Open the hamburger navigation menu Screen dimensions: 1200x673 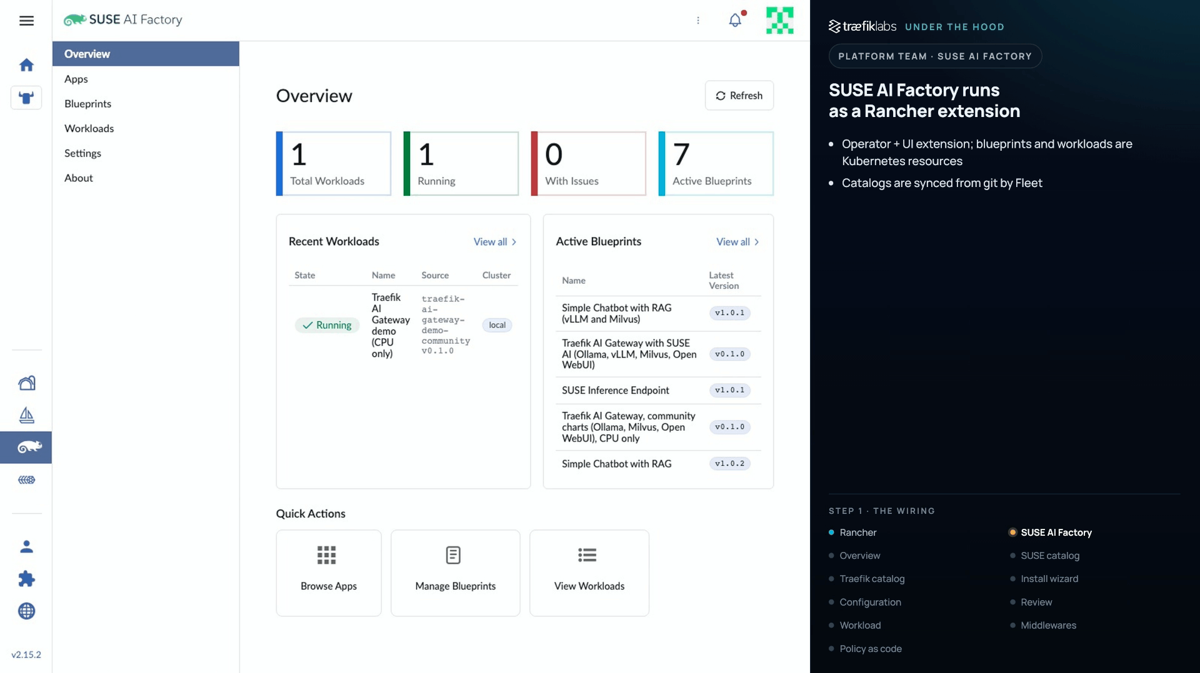click(26, 20)
